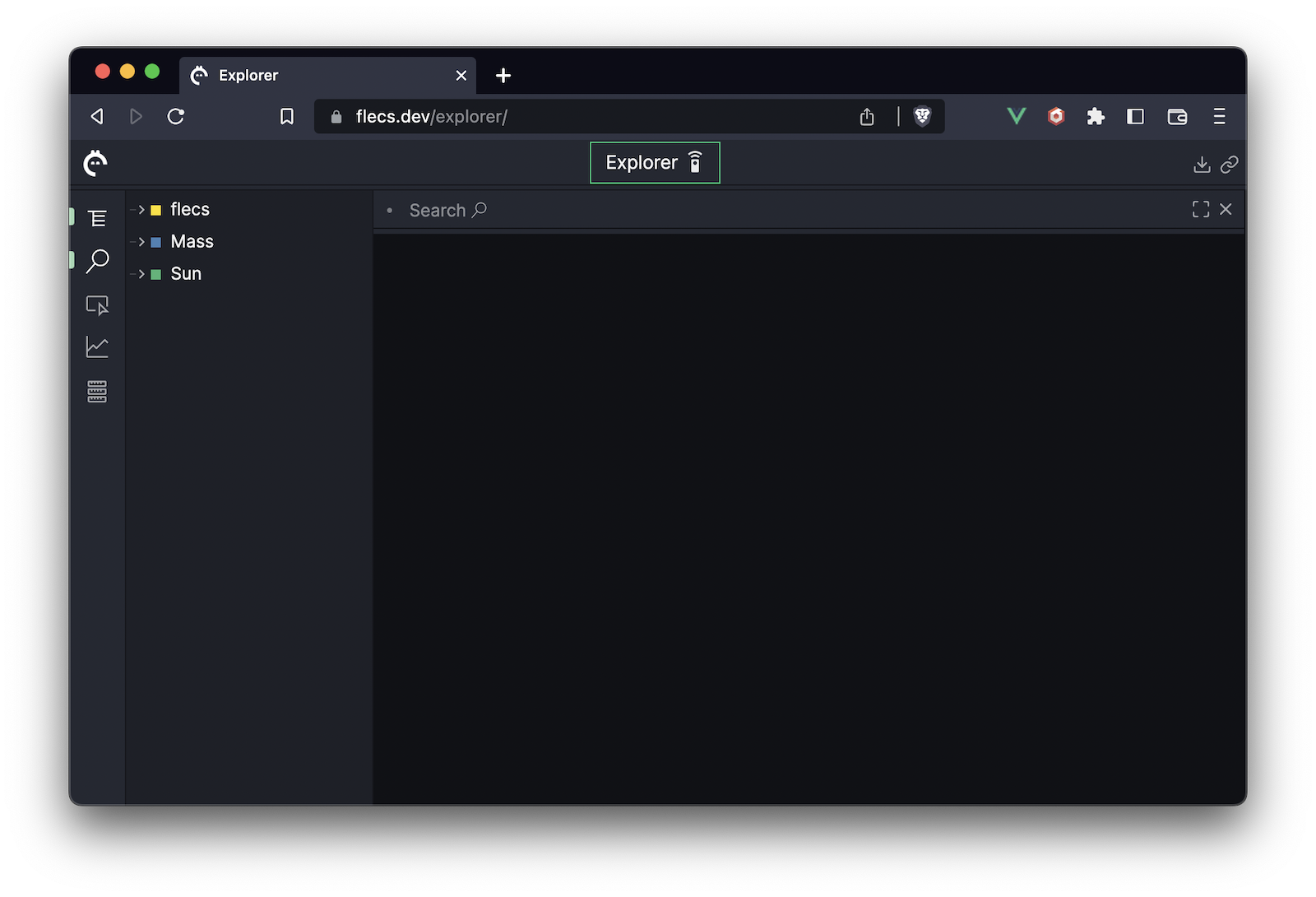The height and width of the screenshot is (897, 1316).
Task: Expand the Mass tree node
Action: click(141, 242)
